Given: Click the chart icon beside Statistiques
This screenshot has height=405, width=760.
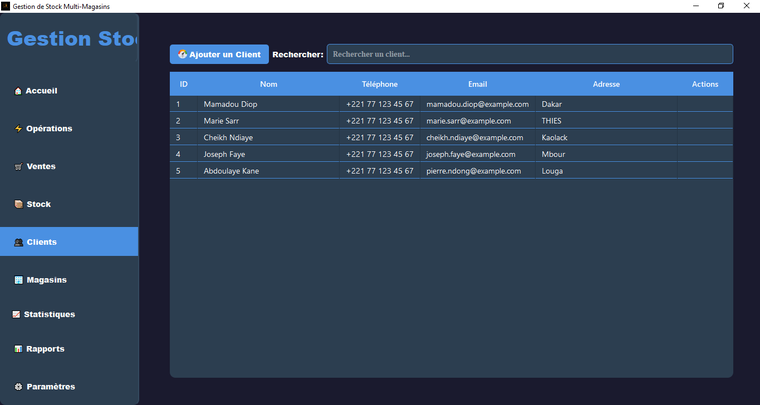Looking at the screenshot, I should [16, 315].
